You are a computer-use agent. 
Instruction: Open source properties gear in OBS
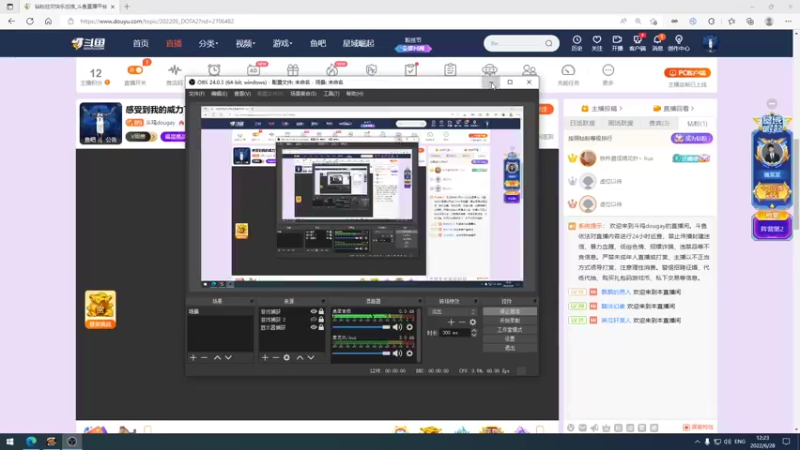[x=287, y=358]
